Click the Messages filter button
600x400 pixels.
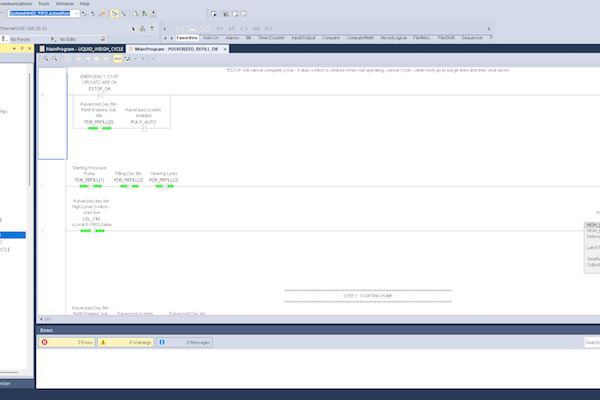184,342
